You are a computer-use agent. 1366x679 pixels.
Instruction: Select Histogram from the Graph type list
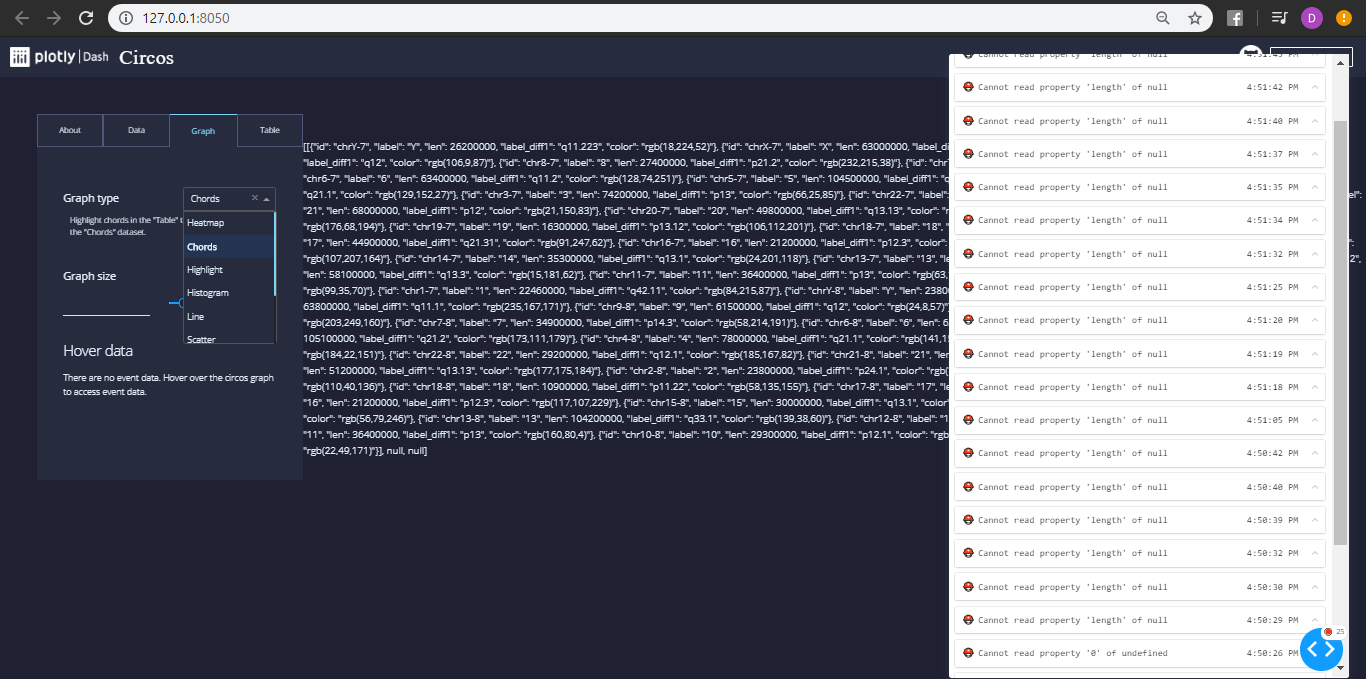(x=208, y=292)
